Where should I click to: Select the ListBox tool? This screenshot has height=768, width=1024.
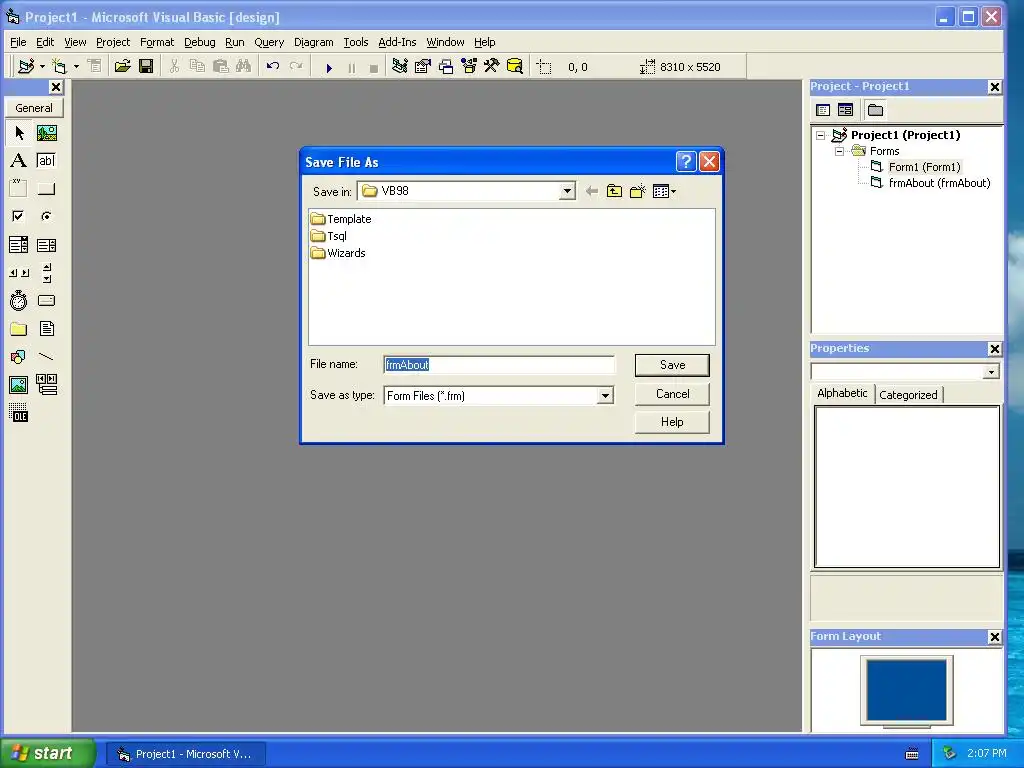[x=46, y=245]
